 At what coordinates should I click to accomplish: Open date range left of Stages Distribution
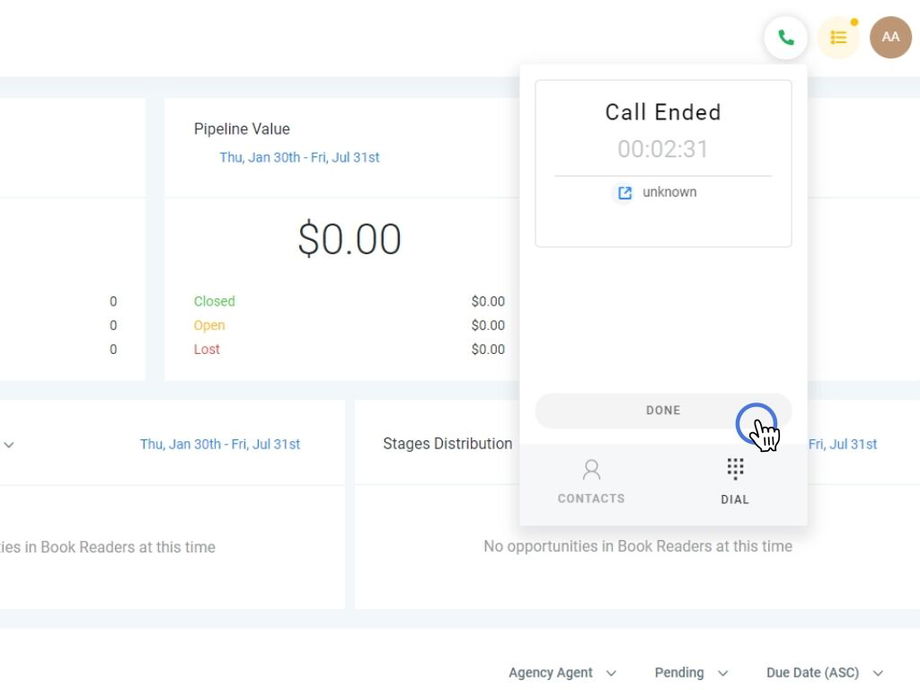(x=220, y=444)
